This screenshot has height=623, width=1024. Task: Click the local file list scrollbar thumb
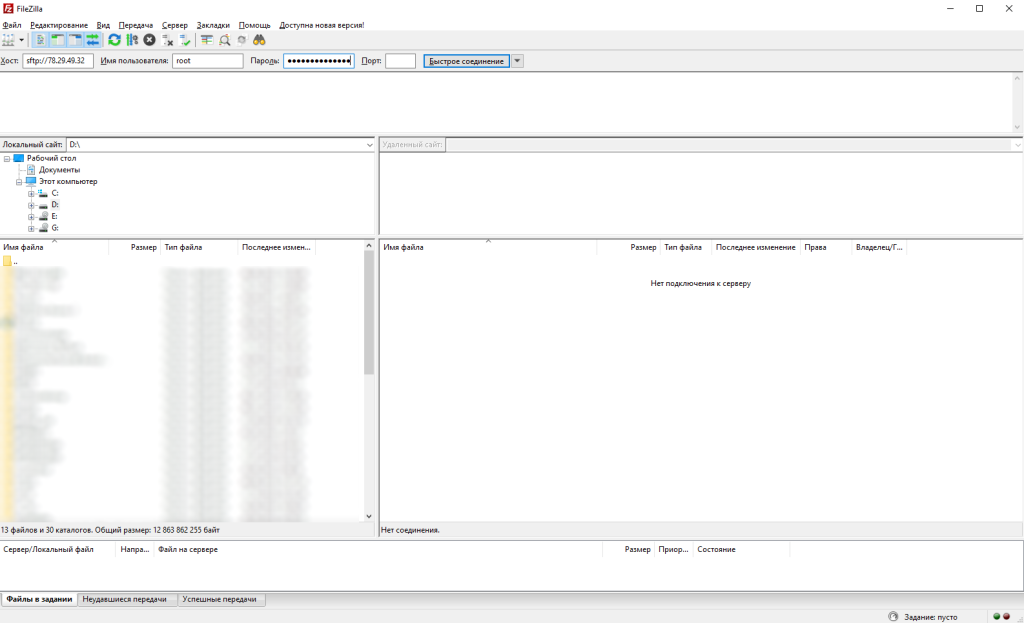(369, 312)
